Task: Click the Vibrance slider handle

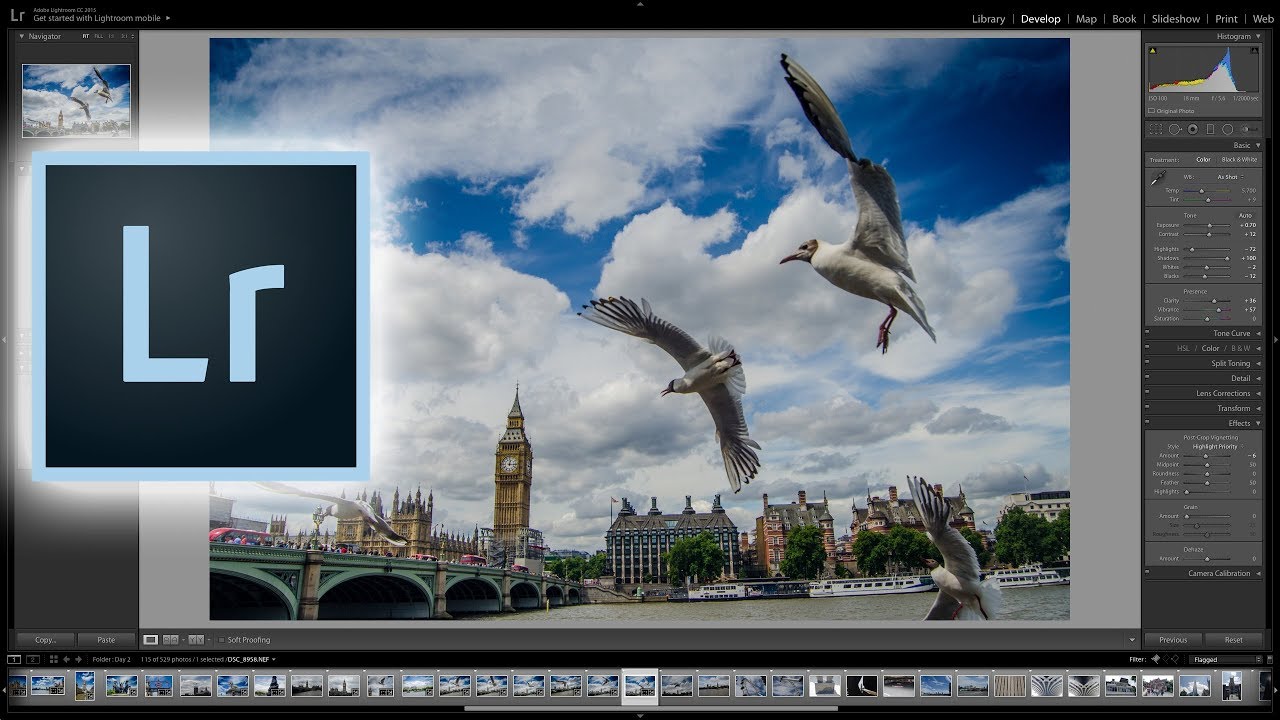Action: (x=1219, y=309)
